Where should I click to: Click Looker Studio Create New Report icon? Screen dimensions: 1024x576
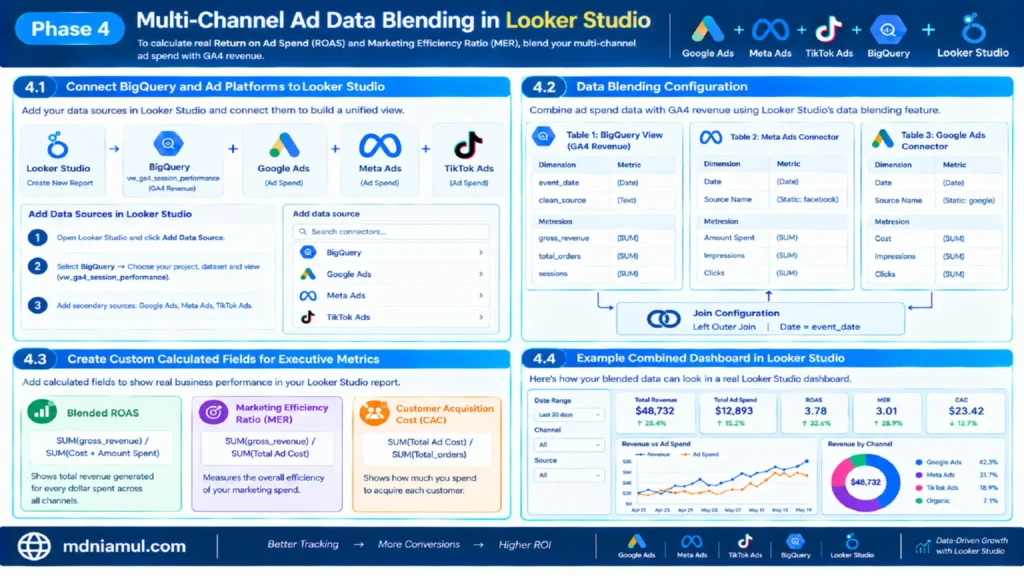(57, 145)
